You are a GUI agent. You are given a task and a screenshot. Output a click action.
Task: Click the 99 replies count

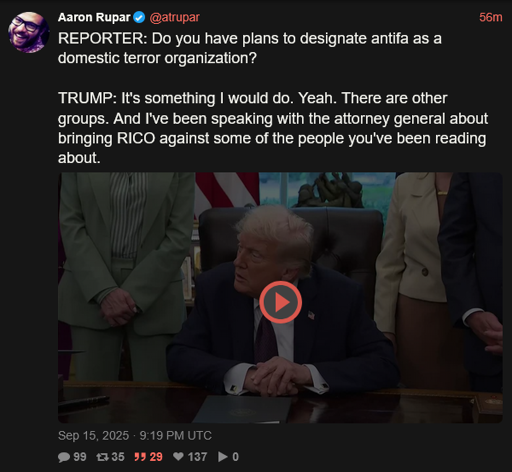pyautogui.click(x=80, y=457)
